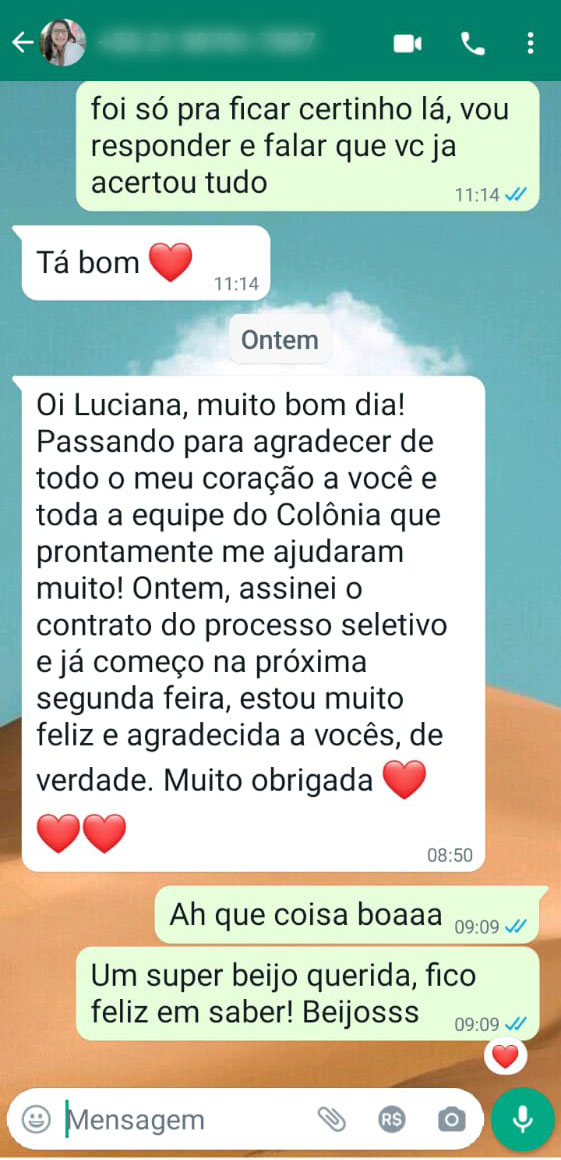Open the camera from message bar
Viewport: 561px width, 1160px height.
tap(451, 1120)
